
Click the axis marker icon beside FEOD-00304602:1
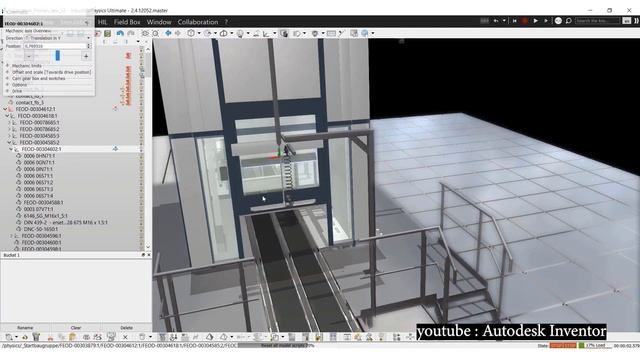tap(116, 149)
